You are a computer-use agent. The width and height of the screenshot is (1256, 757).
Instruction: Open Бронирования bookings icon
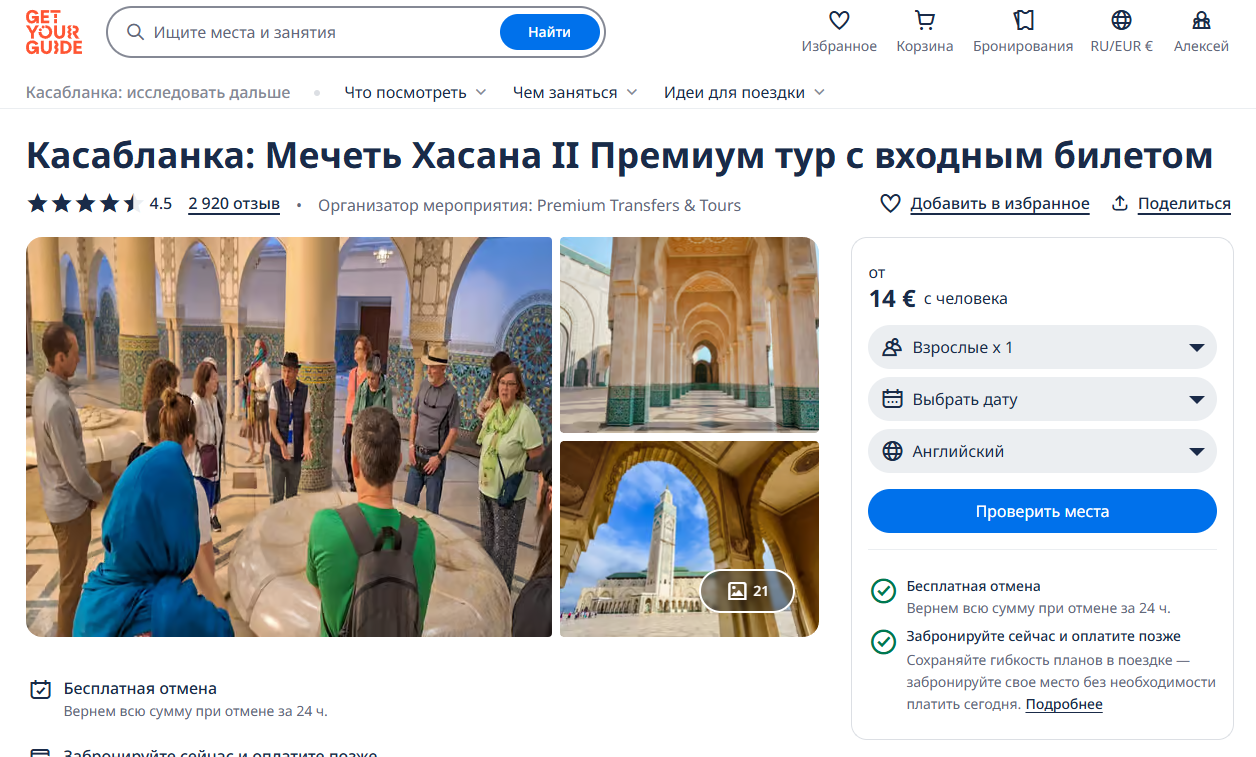(x=1022, y=21)
